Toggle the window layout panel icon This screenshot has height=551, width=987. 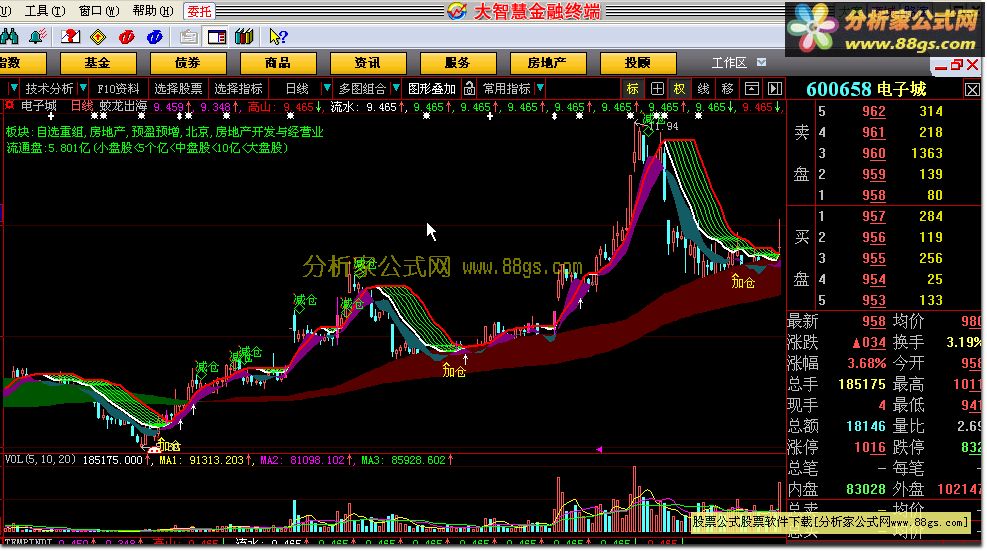click(x=217, y=37)
